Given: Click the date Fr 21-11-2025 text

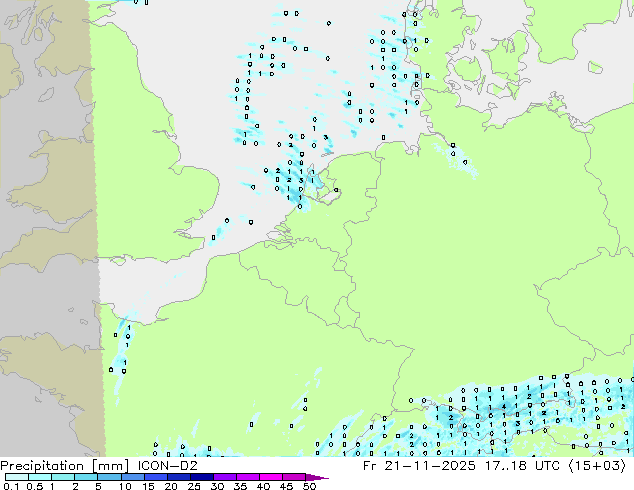Looking at the screenshot, I should tap(419, 466).
